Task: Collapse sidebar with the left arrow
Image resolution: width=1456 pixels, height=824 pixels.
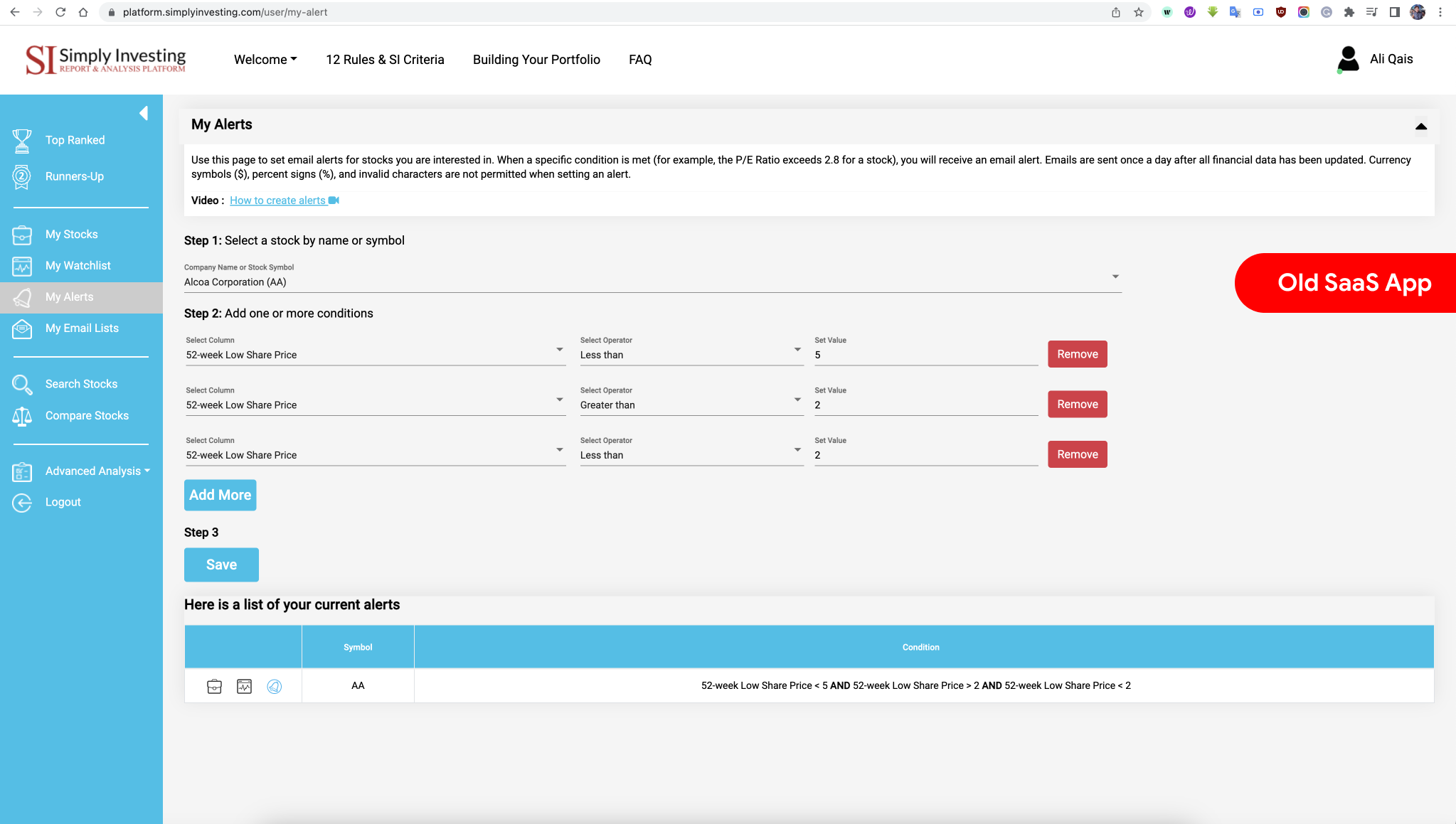Action: (x=144, y=113)
